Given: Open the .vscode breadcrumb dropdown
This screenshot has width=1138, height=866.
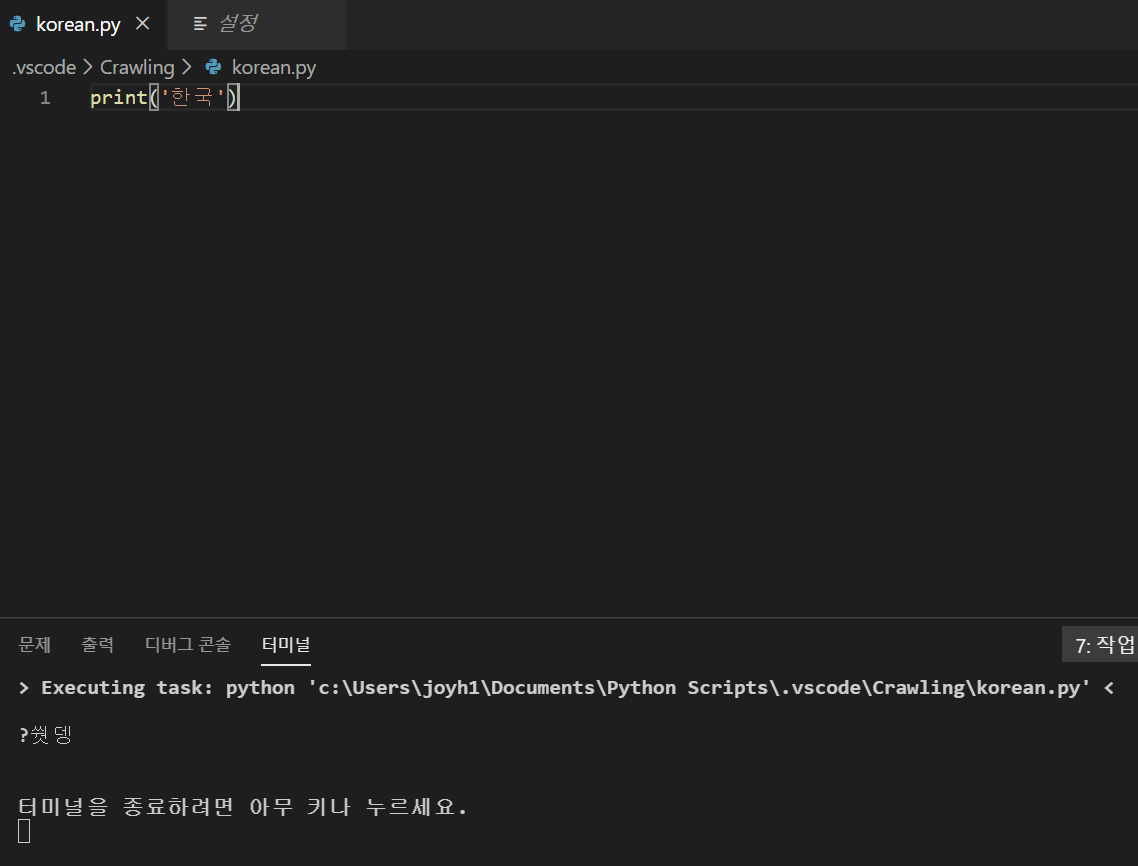Looking at the screenshot, I should tap(42, 67).
